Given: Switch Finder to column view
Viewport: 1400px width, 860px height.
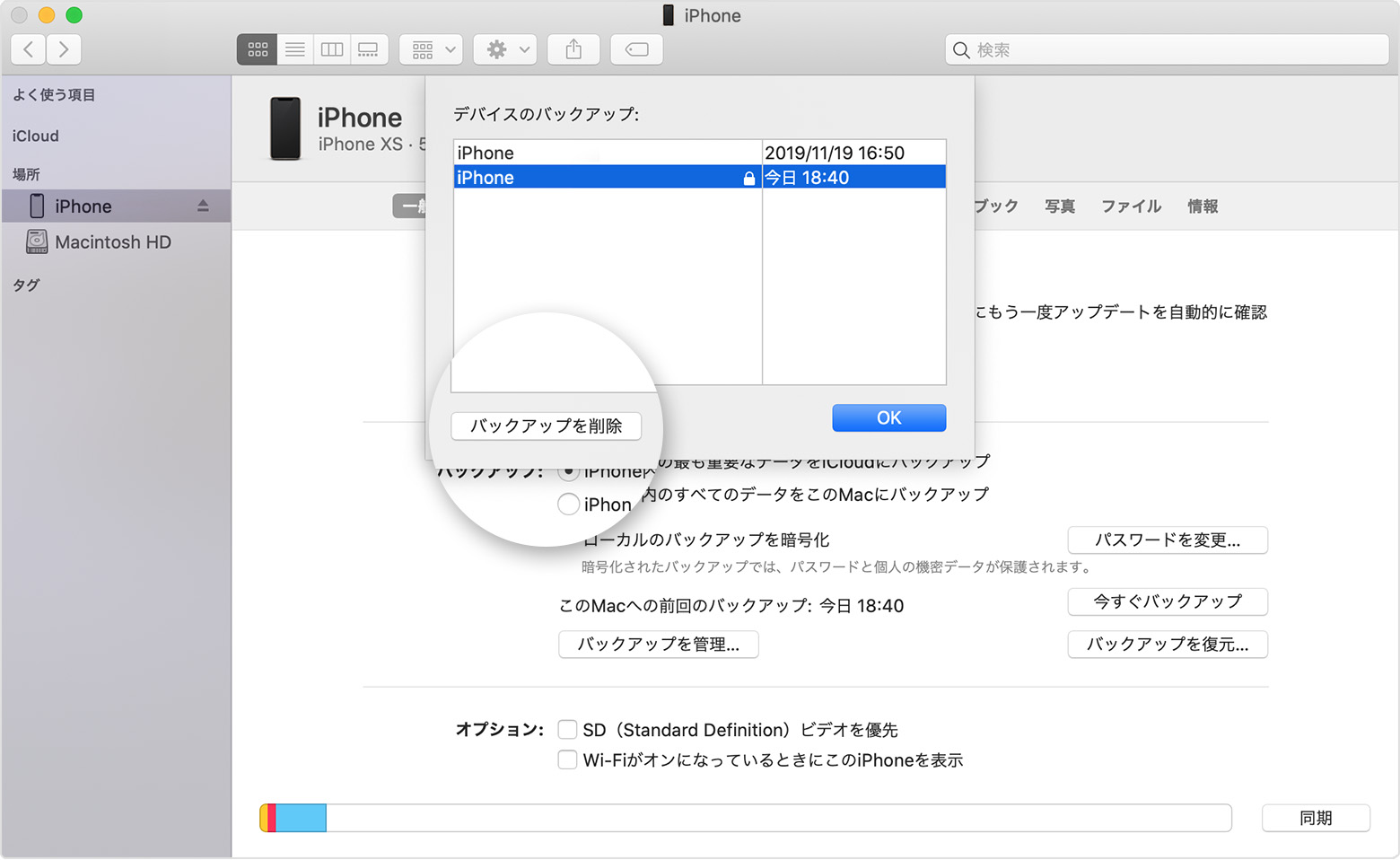Looking at the screenshot, I should pyautogui.click(x=332, y=49).
